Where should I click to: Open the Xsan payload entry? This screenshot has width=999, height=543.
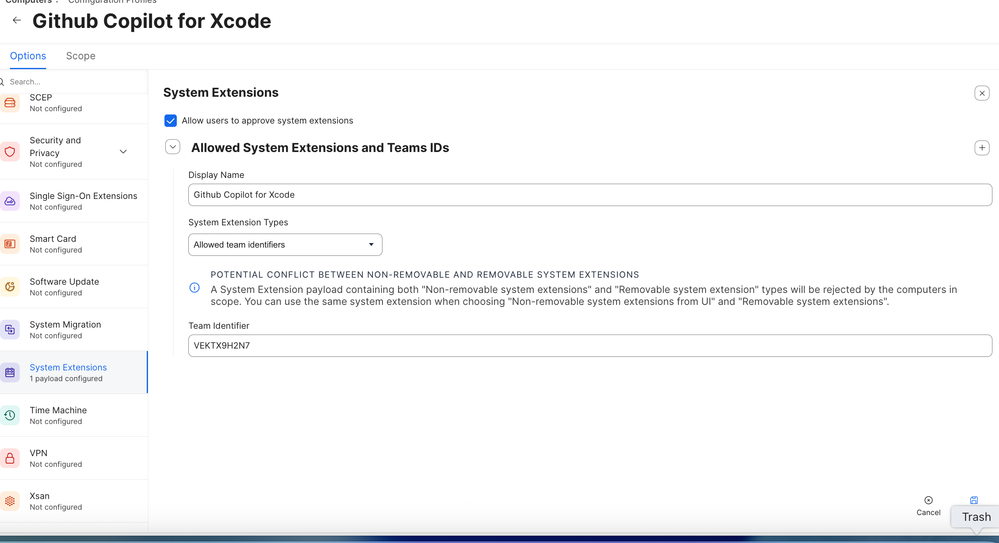73,501
